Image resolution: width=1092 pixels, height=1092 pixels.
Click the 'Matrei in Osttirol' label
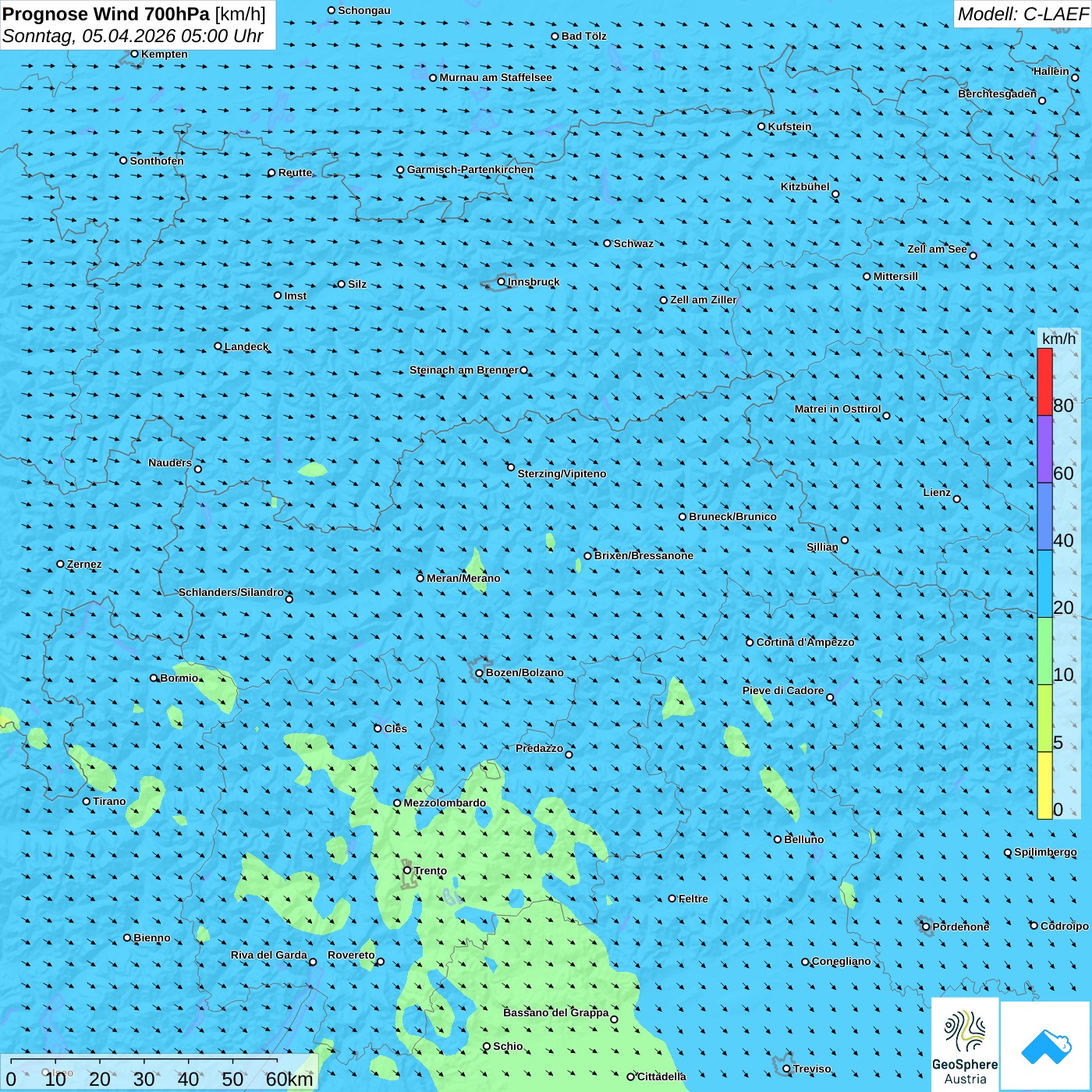click(x=838, y=409)
